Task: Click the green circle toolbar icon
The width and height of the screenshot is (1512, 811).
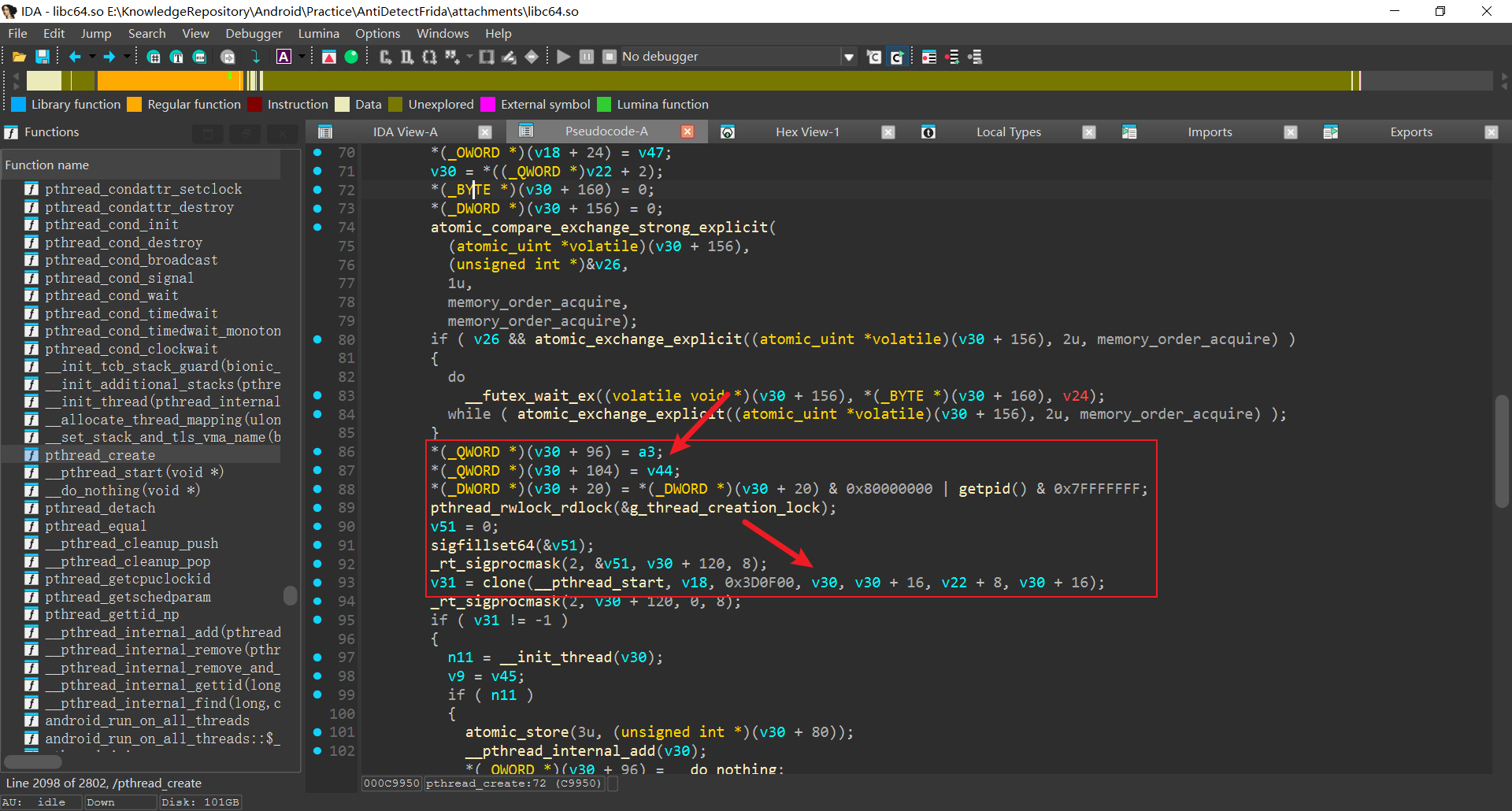Action: (x=351, y=57)
